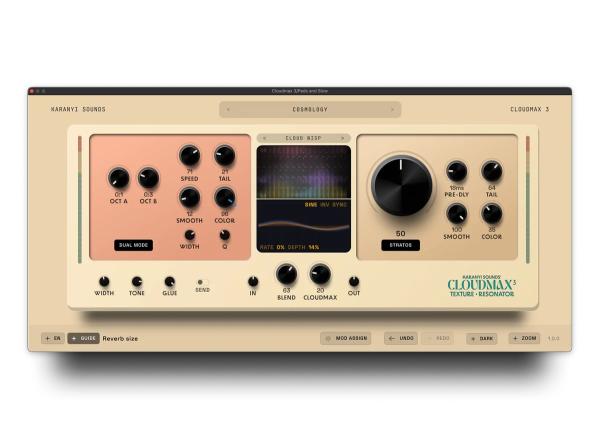Click the reverb size value 50
The height and width of the screenshot is (440, 600).
pos(401,233)
